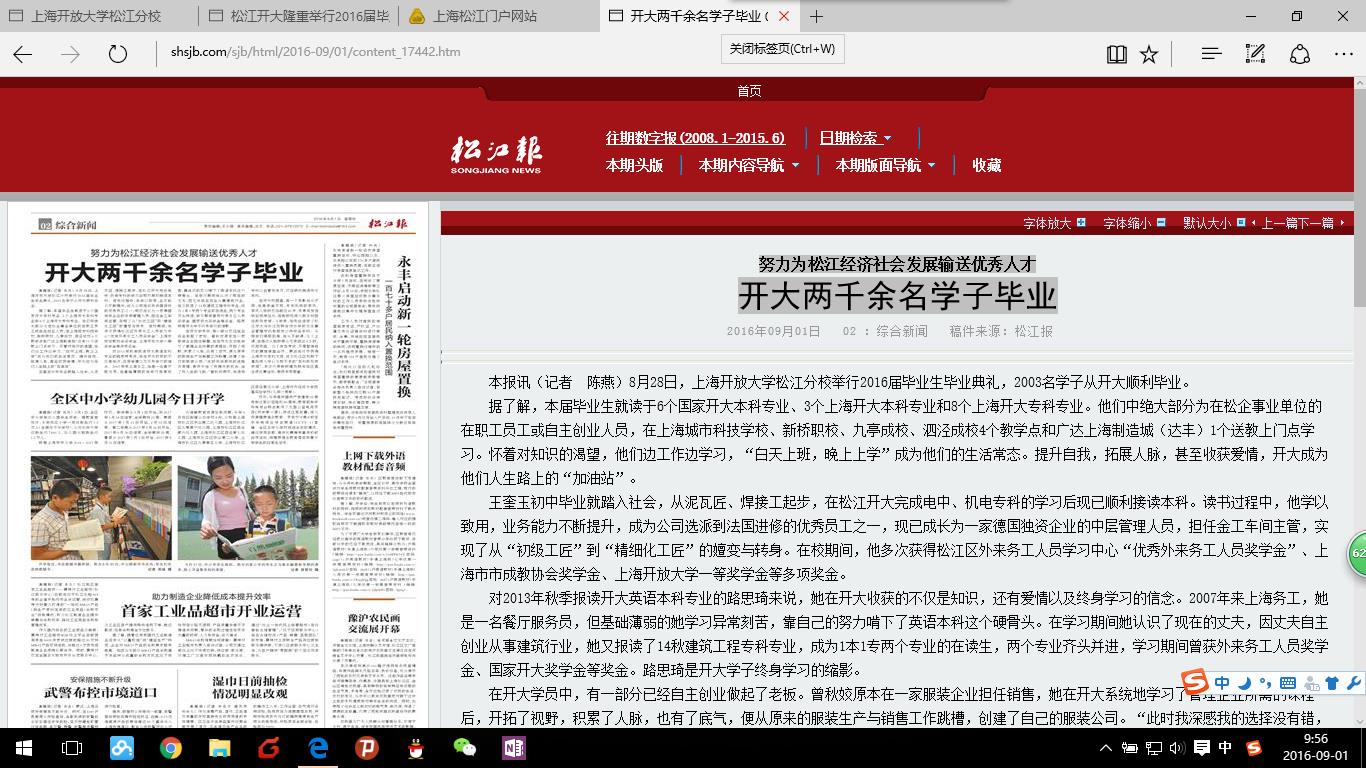
Task: Open WeChat from the taskbar
Action: click(464, 747)
